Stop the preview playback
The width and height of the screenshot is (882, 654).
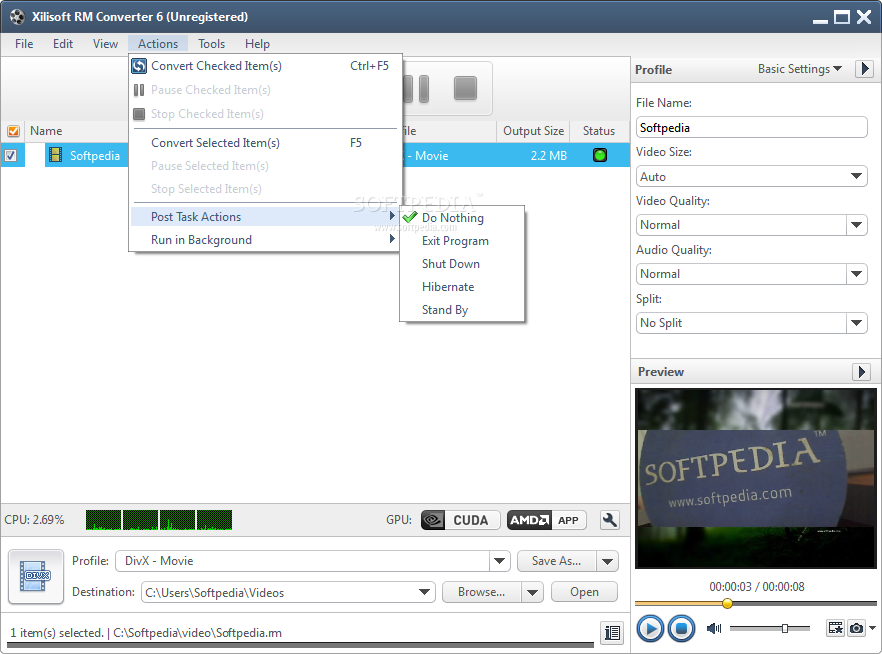(x=681, y=629)
